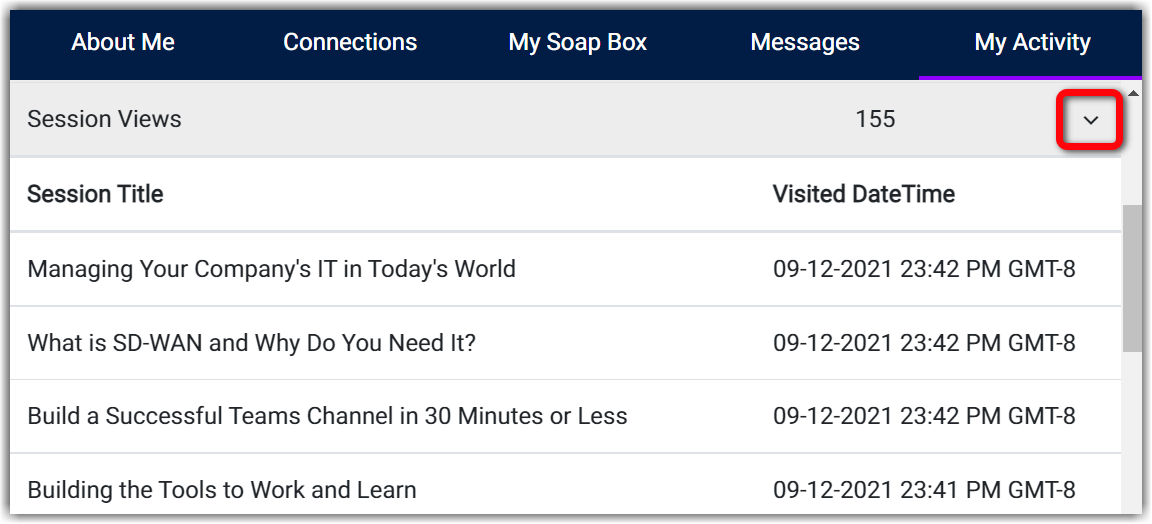1152x524 pixels.
Task: Open What is SD-WAN session
Action: [251, 343]
